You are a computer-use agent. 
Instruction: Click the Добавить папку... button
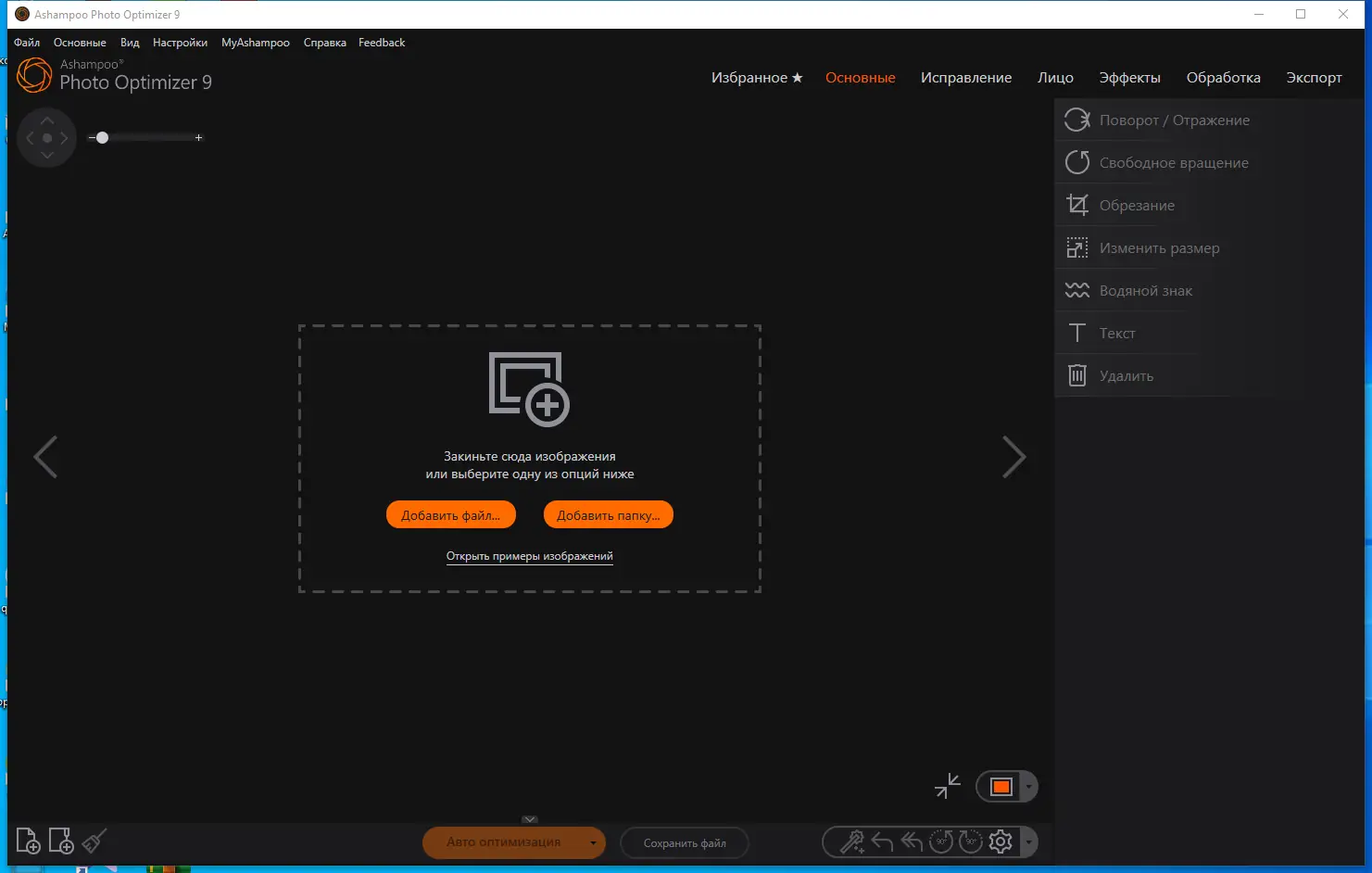pos(609,515)
